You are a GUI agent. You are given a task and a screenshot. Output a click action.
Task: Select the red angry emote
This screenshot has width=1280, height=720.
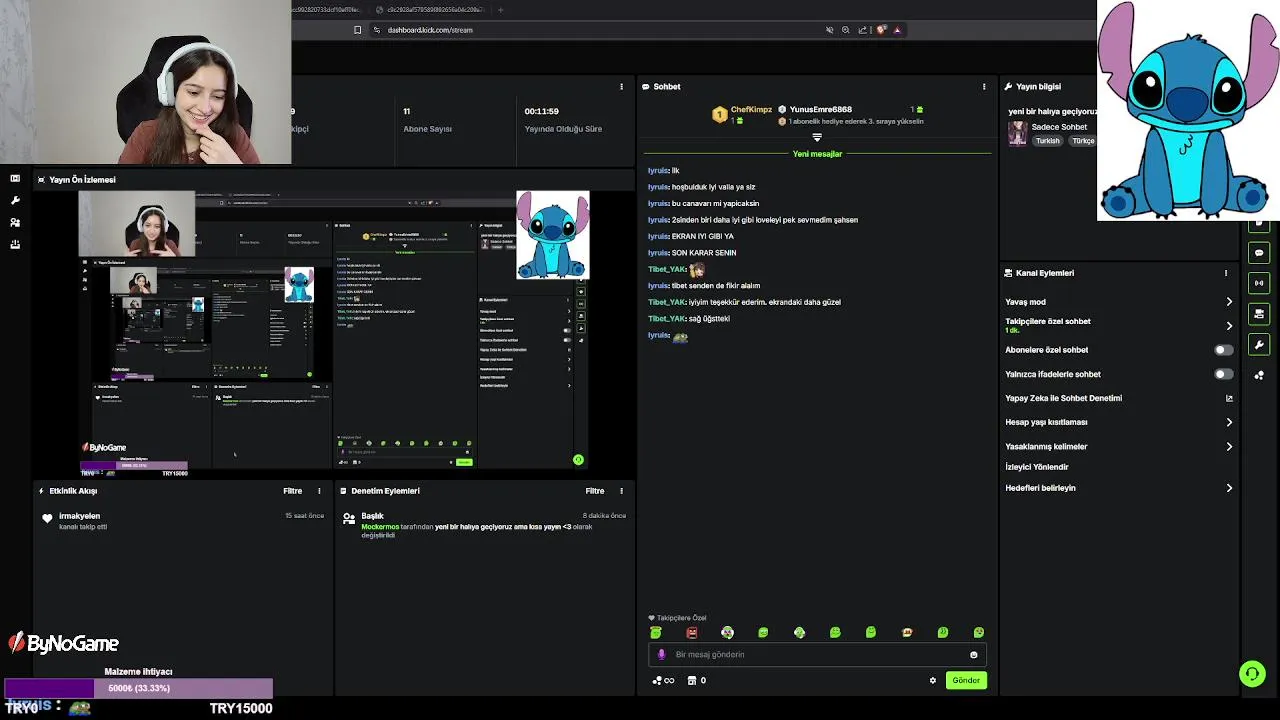tap(692, 632)
